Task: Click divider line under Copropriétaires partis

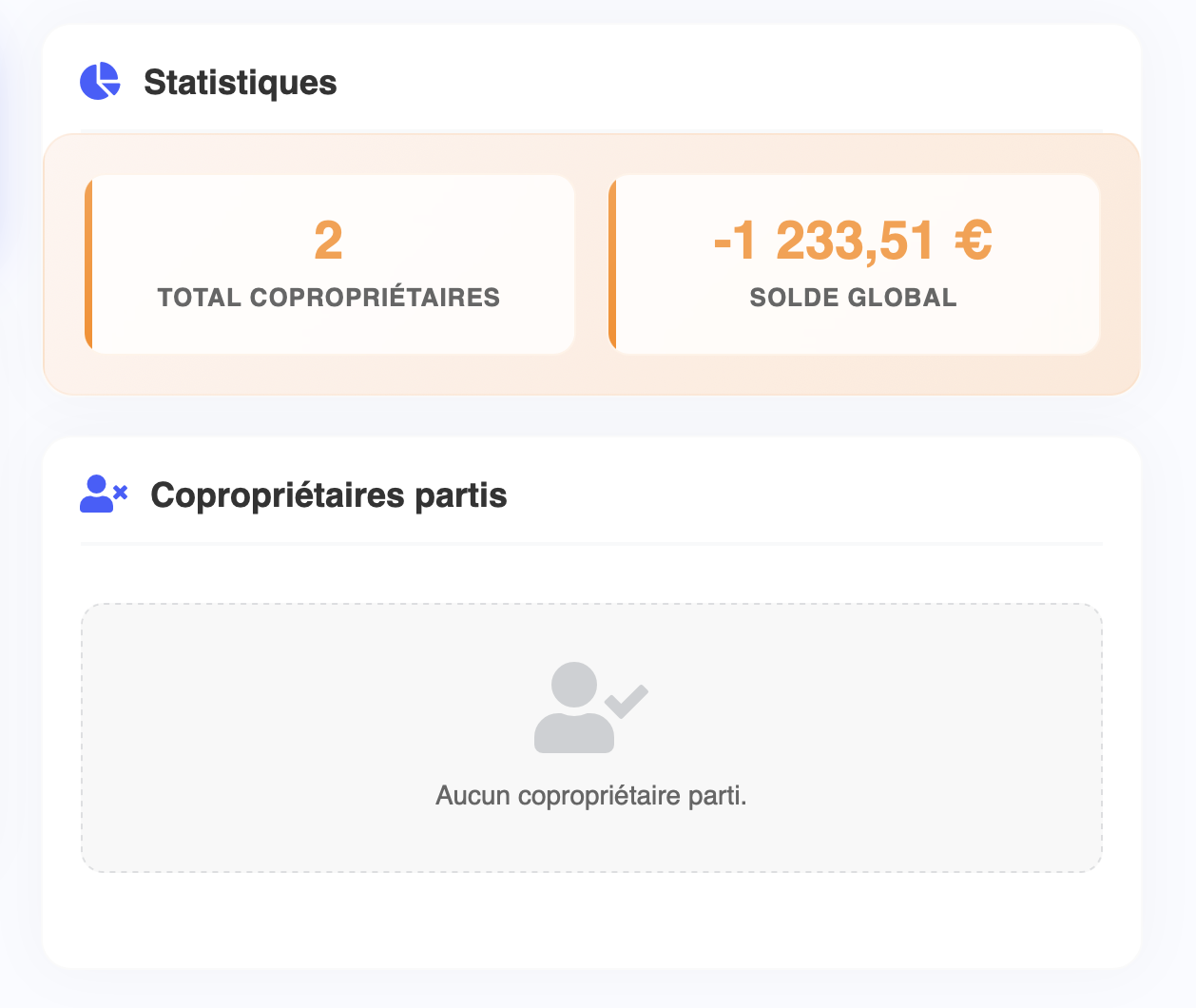Action: 590,544
